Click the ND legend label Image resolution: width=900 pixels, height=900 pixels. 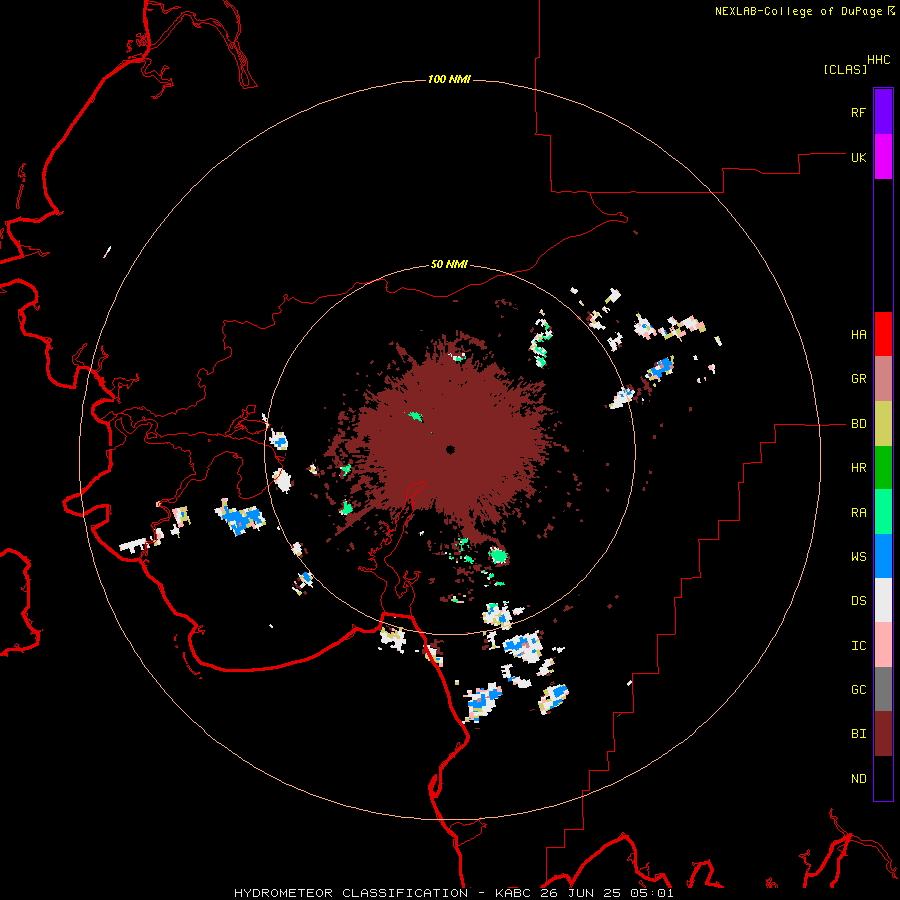point(858,779)
